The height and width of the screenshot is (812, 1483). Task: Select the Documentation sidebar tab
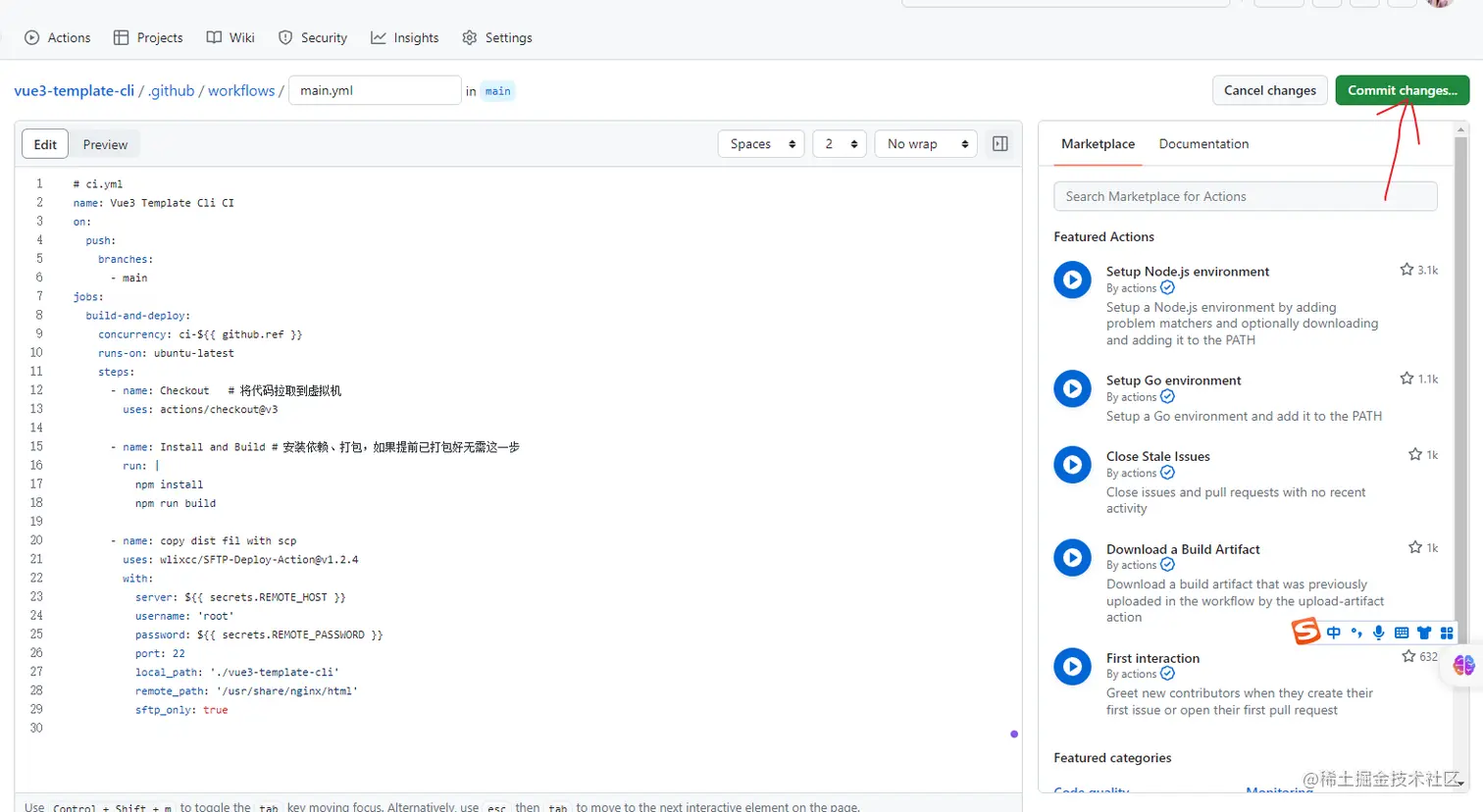(1203, 144)
